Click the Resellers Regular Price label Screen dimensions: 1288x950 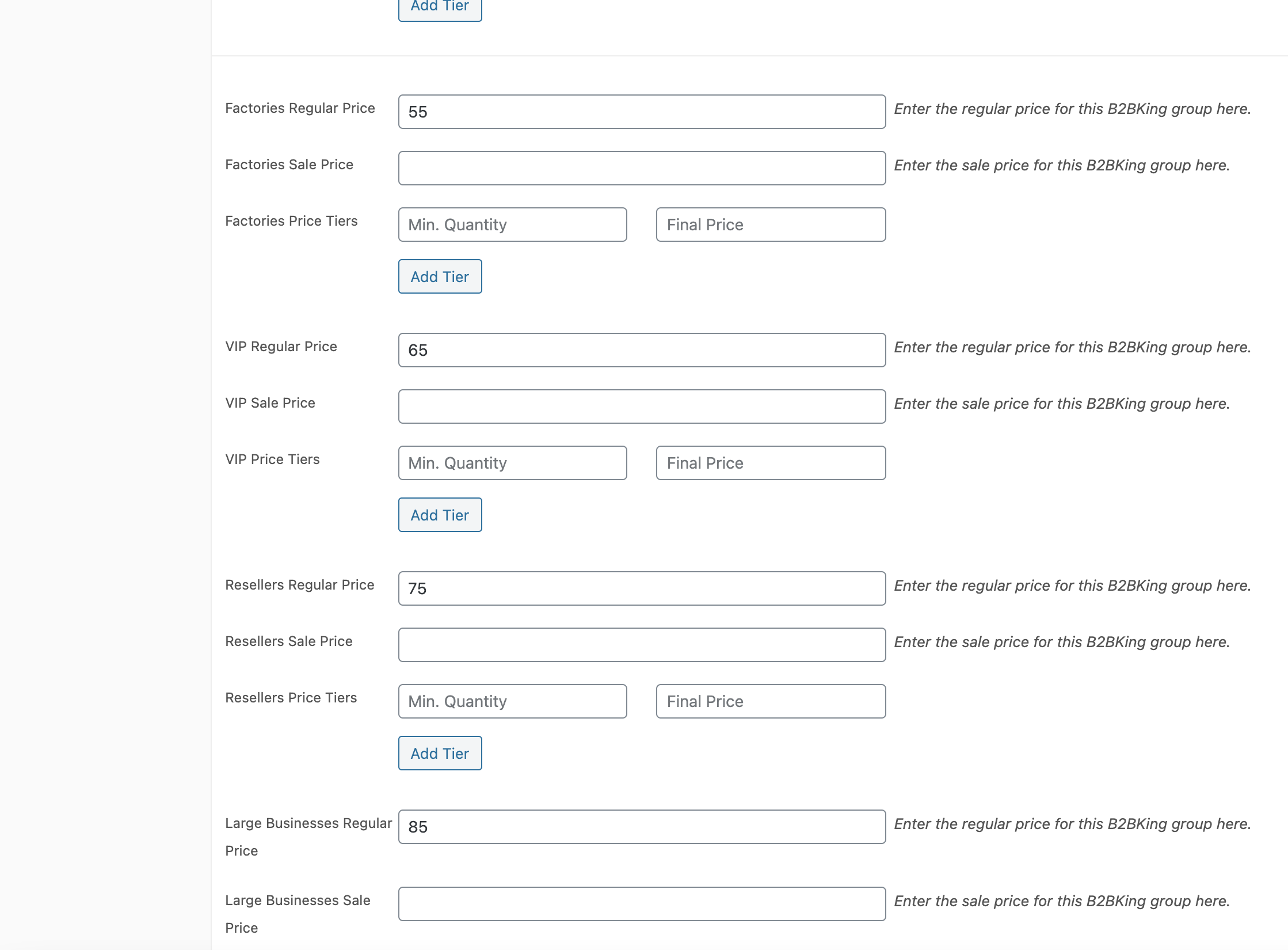coord(300,585)
